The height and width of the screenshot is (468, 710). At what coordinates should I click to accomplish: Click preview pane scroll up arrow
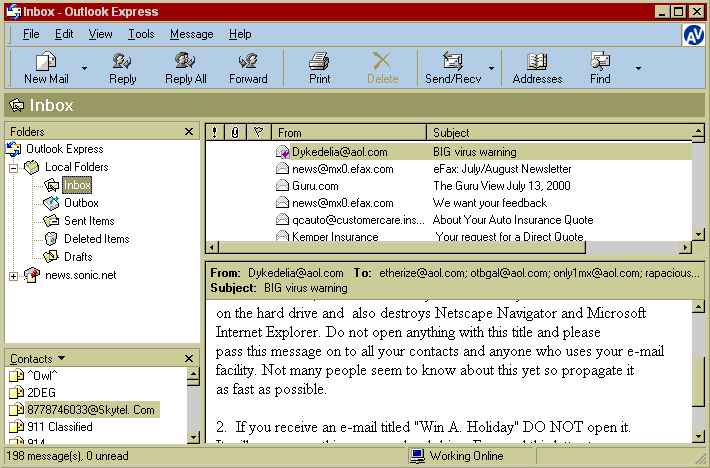click(x=698, y=307)
